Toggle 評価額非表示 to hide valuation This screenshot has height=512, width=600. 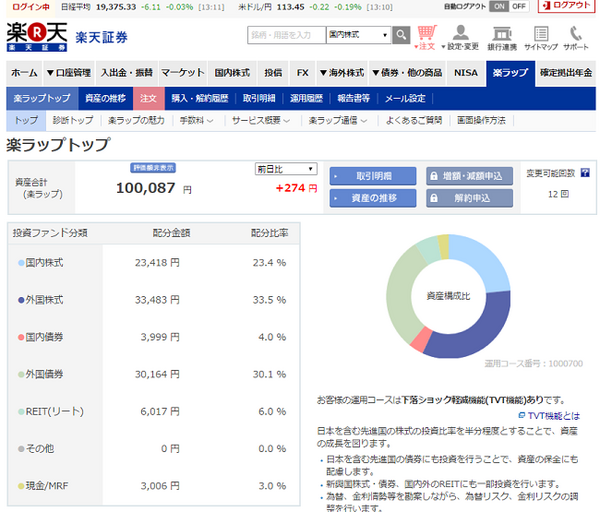(153, 168)
